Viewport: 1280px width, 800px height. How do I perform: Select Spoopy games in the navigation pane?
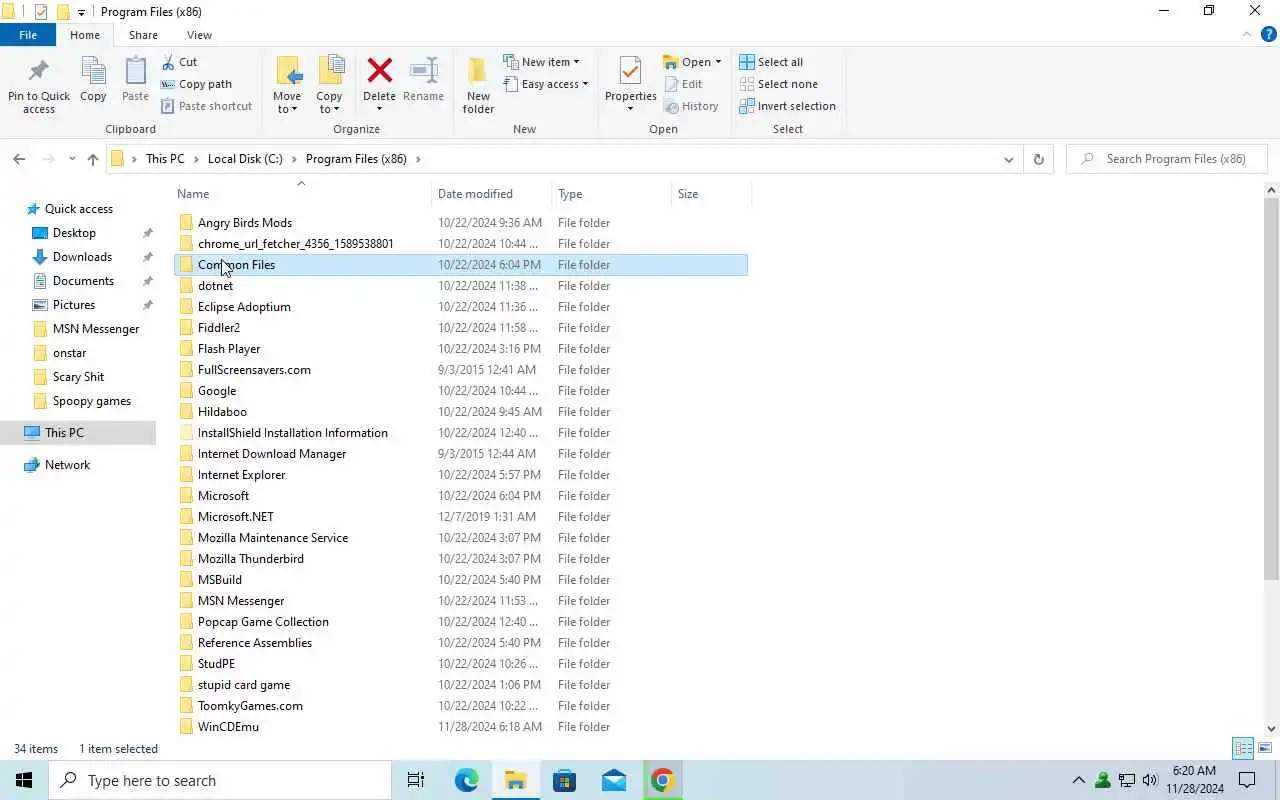[92, 401]
